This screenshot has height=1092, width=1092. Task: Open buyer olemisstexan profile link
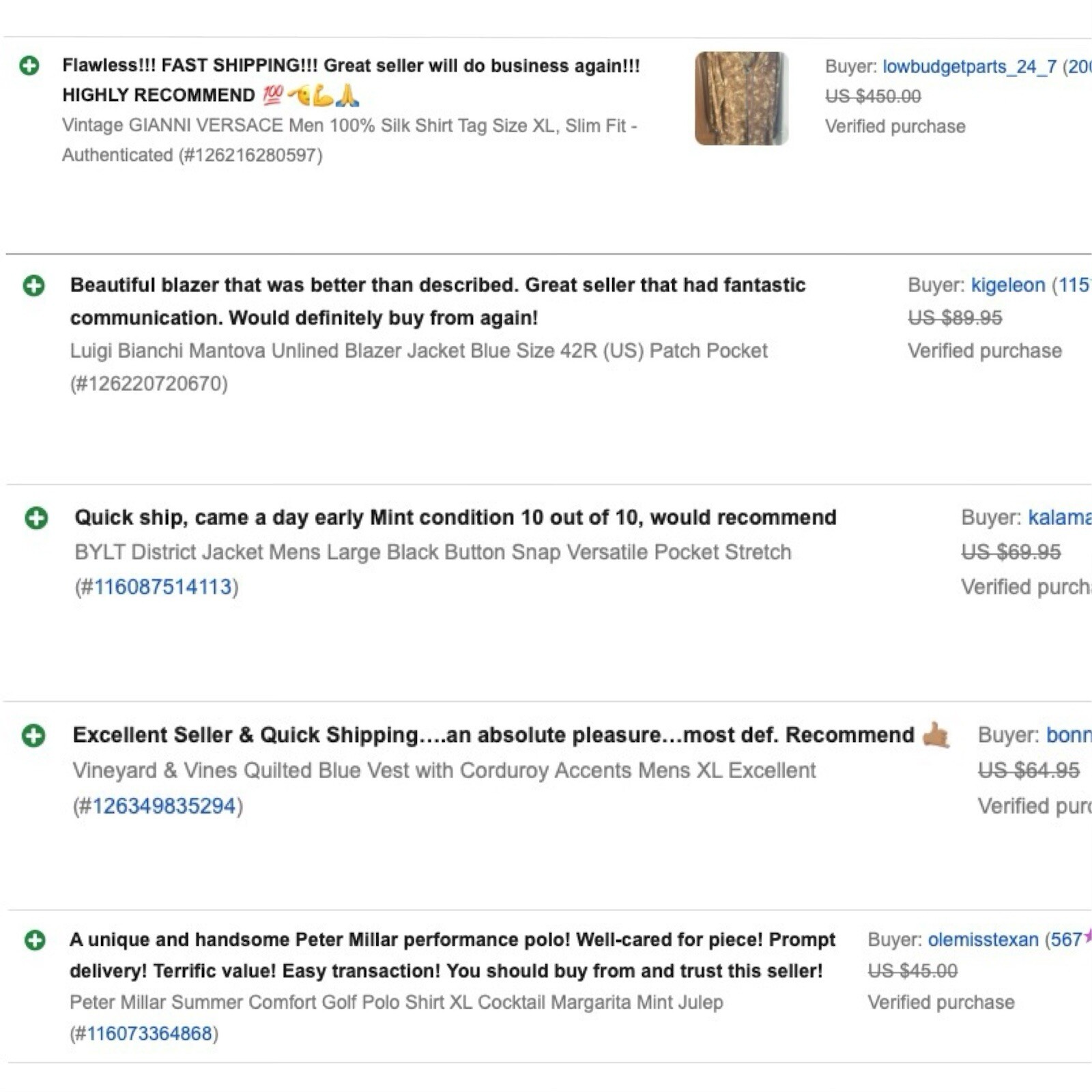[983, 940]
